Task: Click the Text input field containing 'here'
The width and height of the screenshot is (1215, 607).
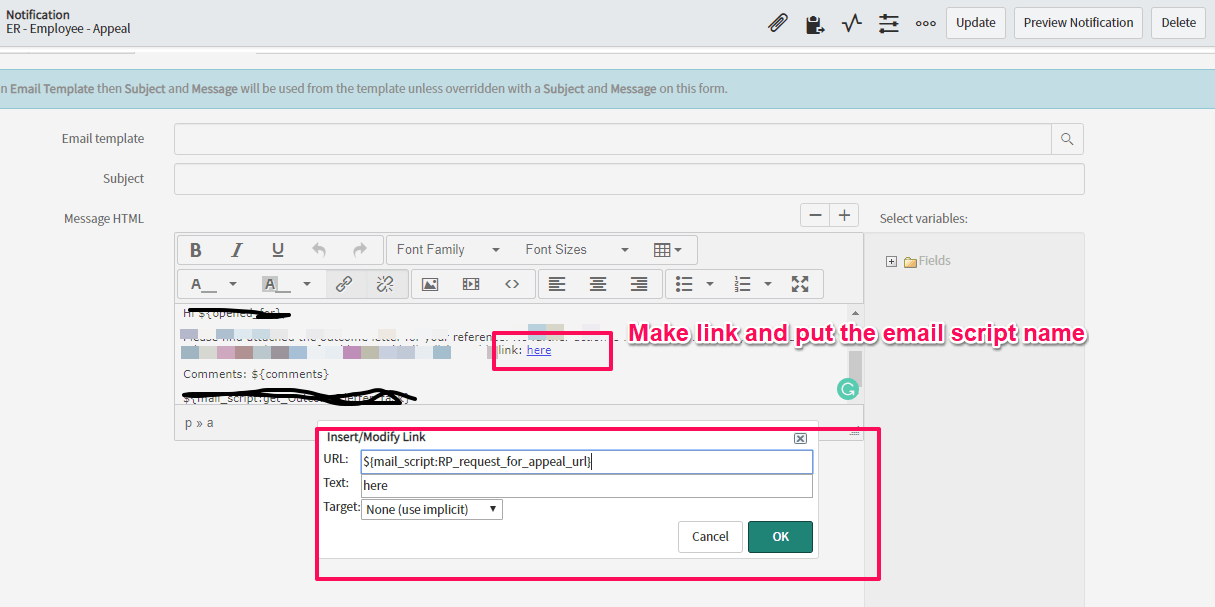Action: tap(587, 485)
